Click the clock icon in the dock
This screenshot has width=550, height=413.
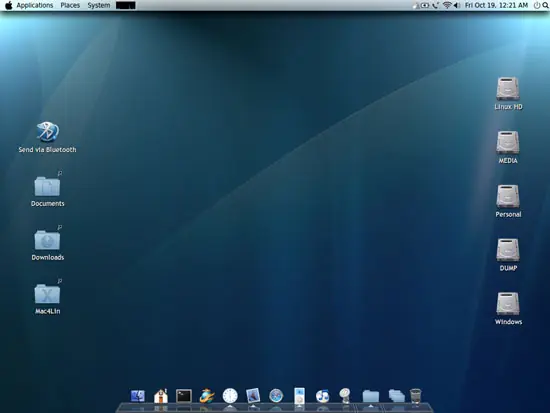coord(230,396)
